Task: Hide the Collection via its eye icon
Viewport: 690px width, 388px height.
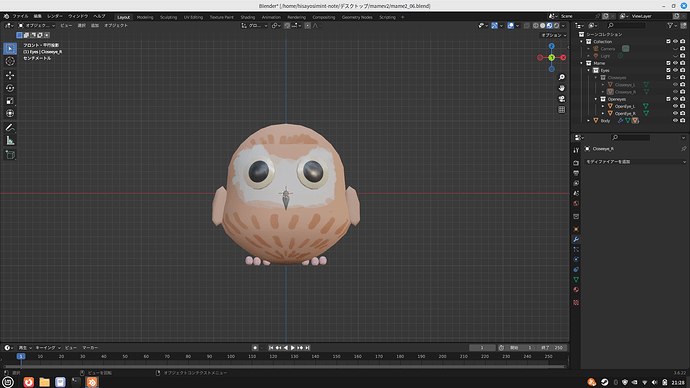Action: 675,41
